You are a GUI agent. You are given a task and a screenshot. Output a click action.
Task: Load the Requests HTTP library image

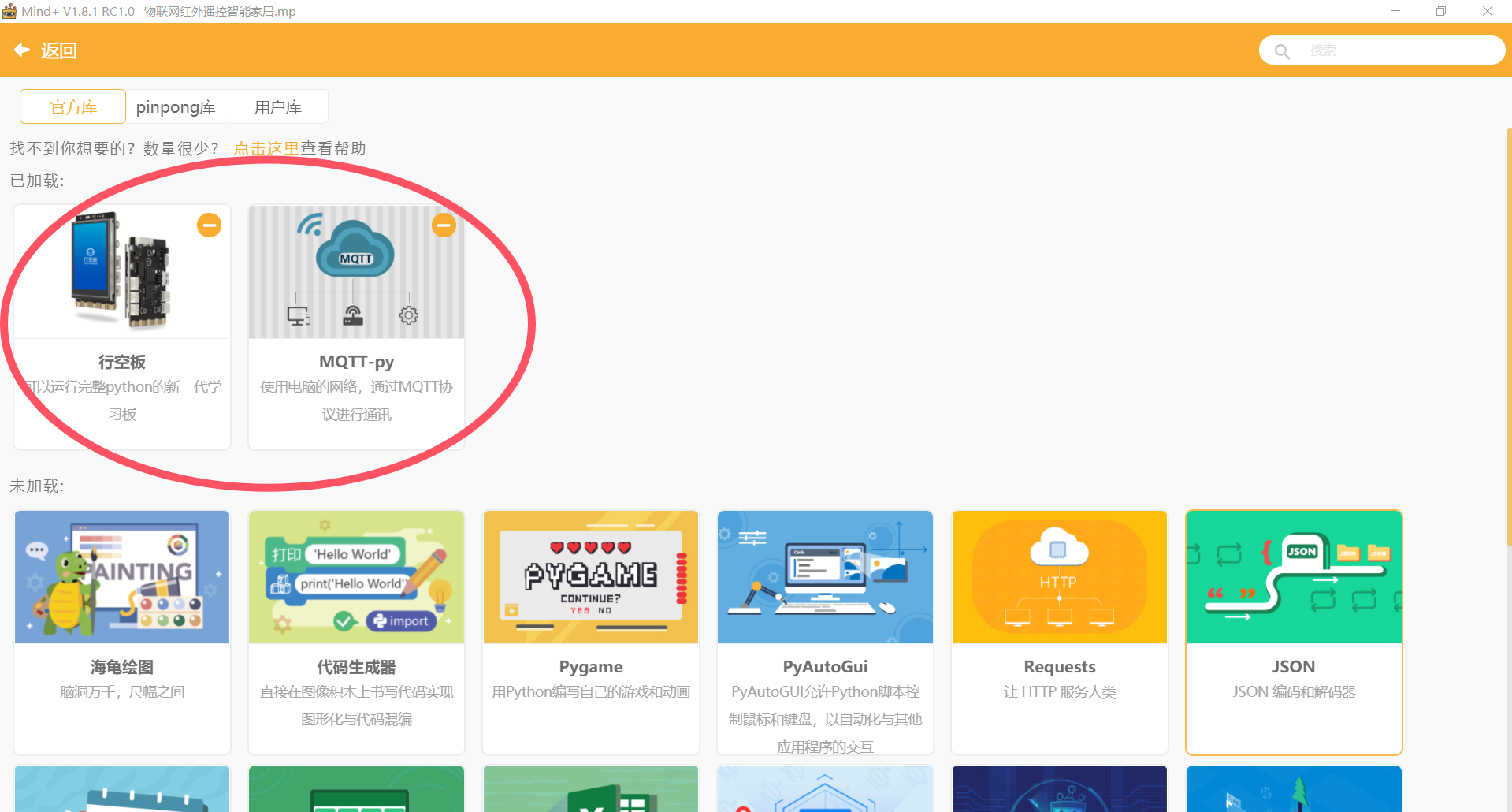[1060, 577]
